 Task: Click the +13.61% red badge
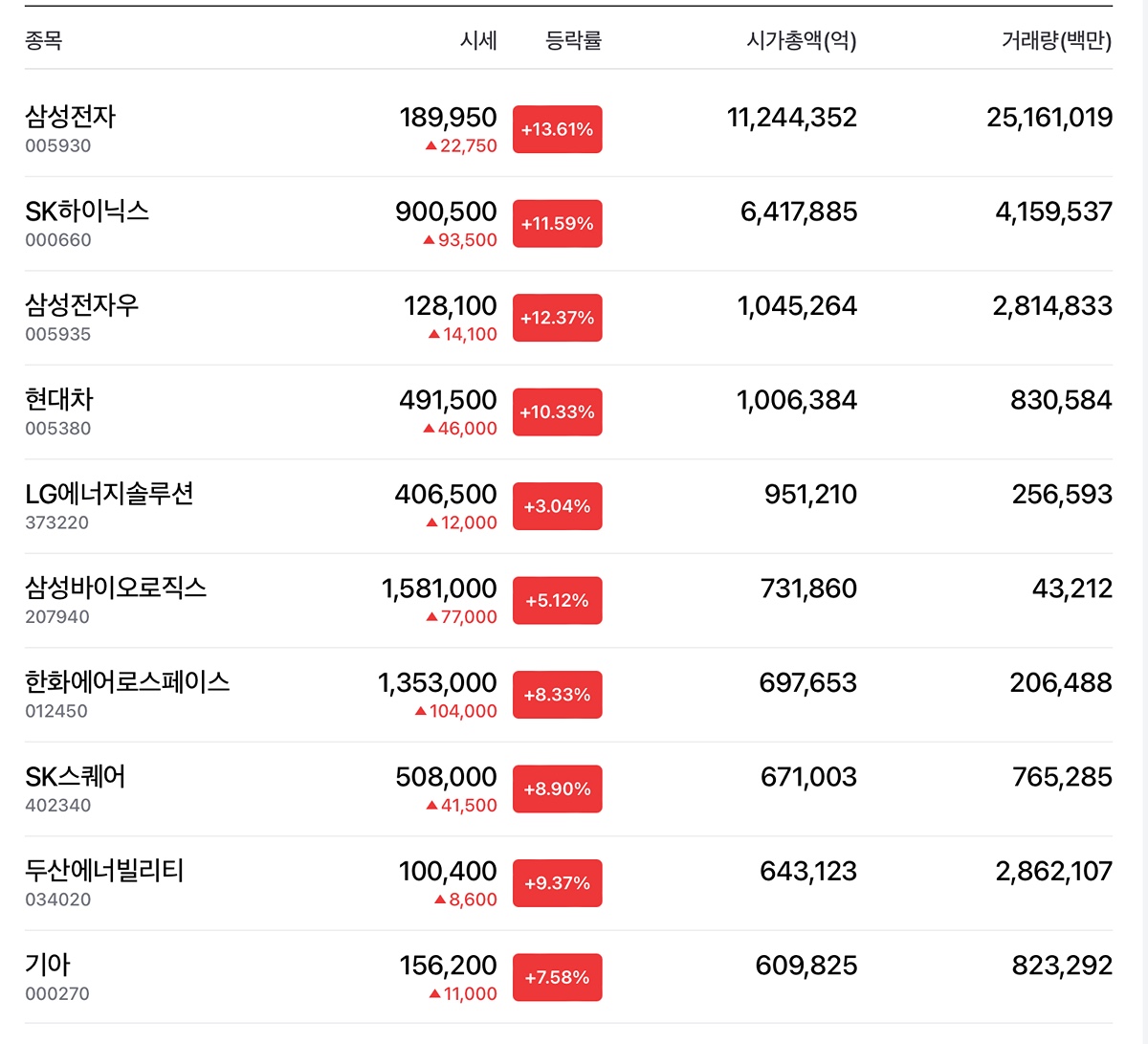557,129
